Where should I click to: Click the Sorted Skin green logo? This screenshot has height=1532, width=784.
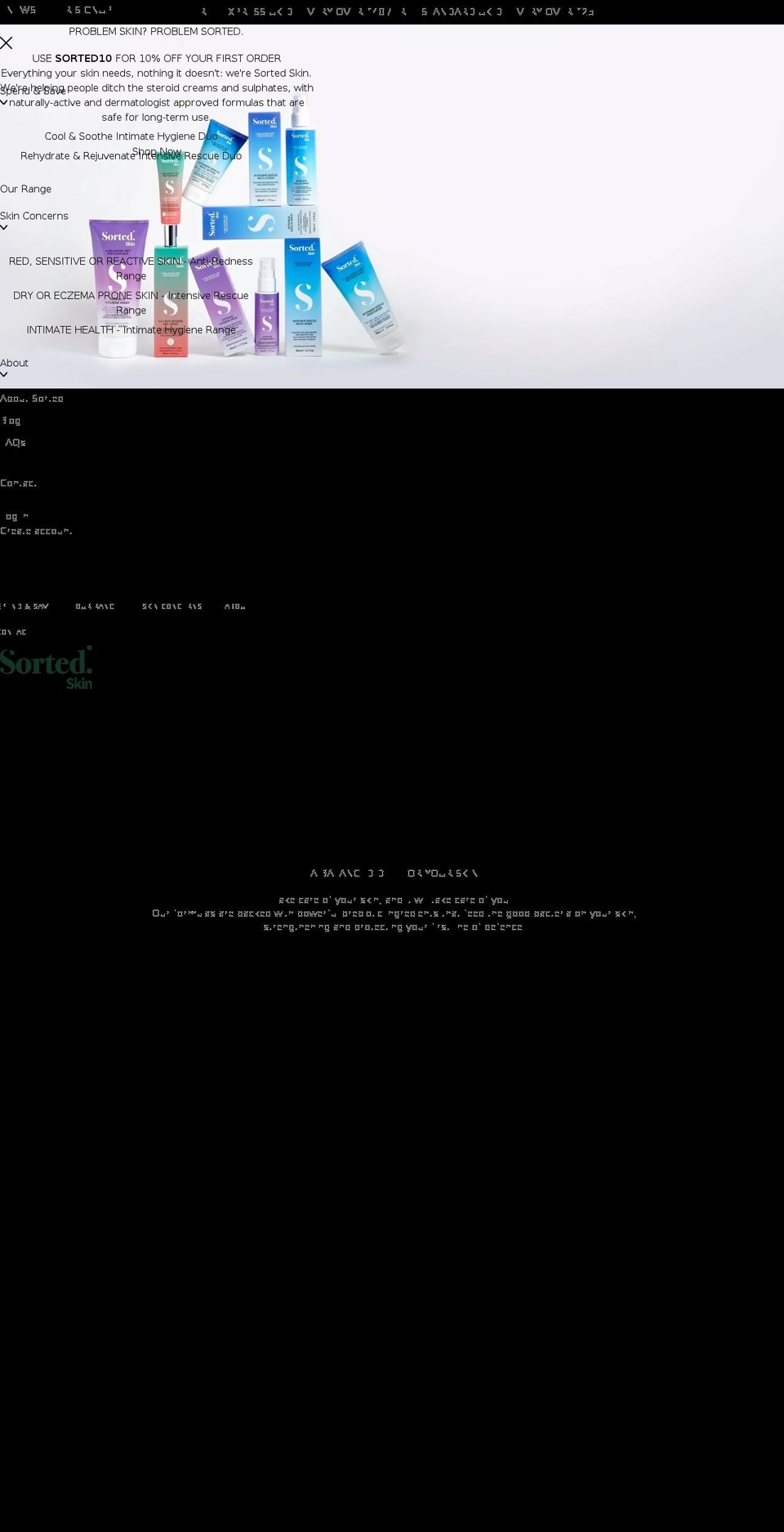click(x=47, y=667)
